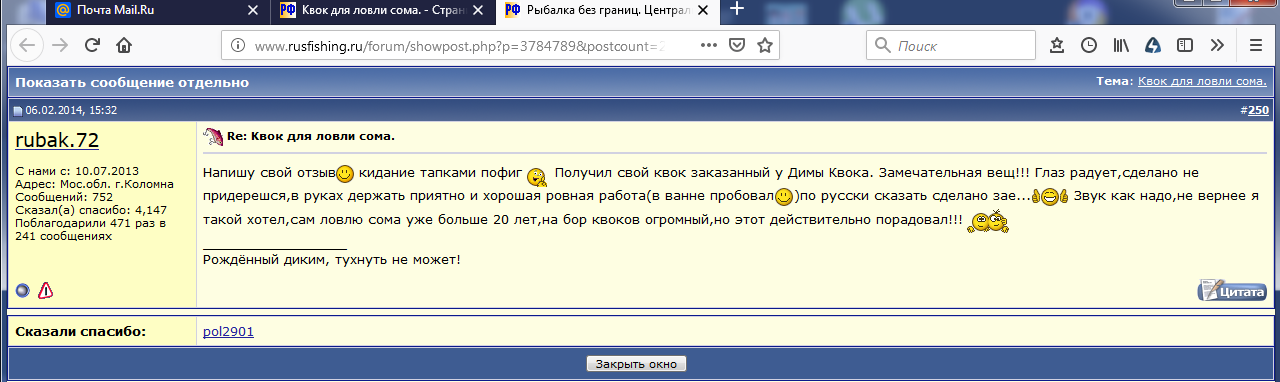This screenshot has width=1280, height=382.
Task: Open post number 250 link
Action: [x=1258, y=110]
